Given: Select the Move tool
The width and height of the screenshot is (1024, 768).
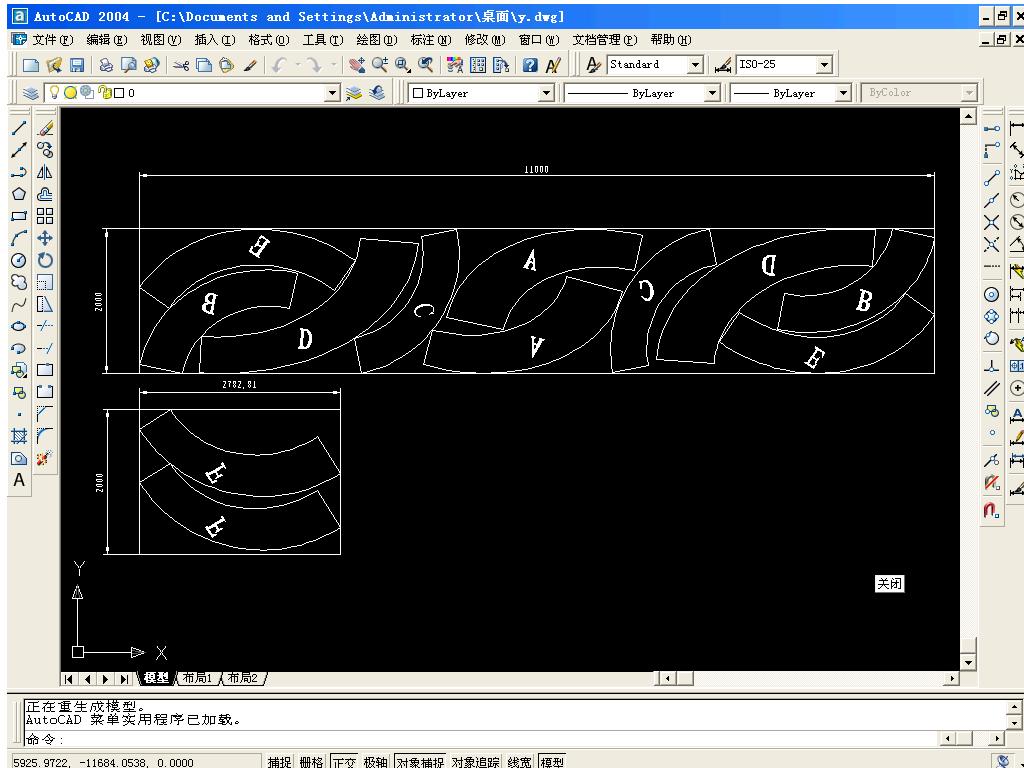Looking at the screenshot, I should [45, 238].
